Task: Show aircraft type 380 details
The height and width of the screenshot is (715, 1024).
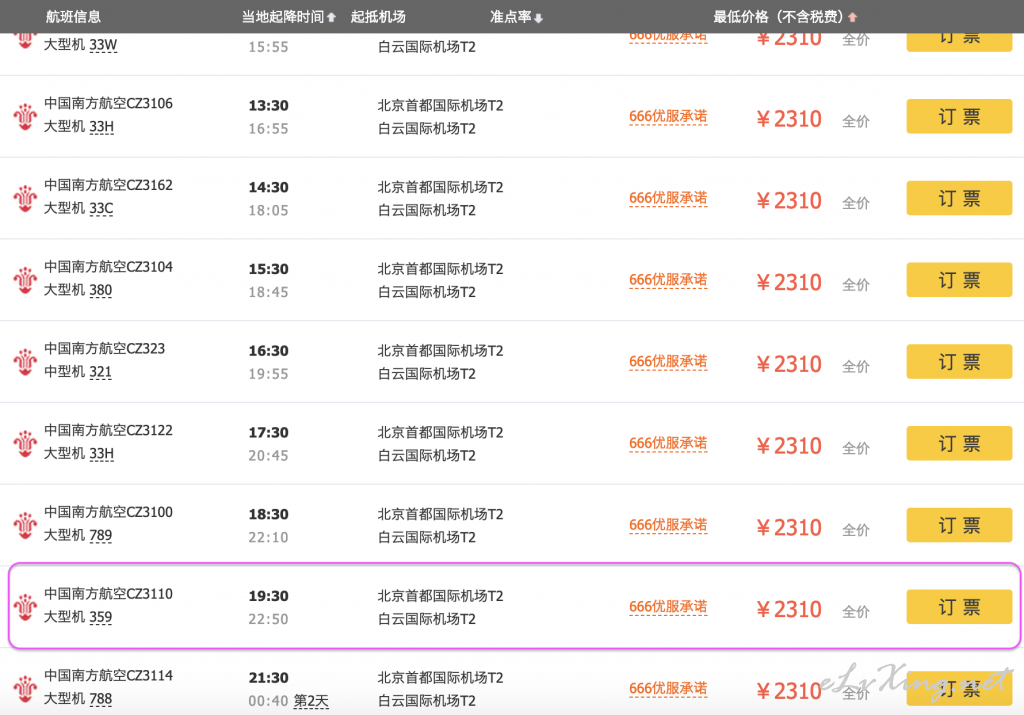Action: coord(101,290)
